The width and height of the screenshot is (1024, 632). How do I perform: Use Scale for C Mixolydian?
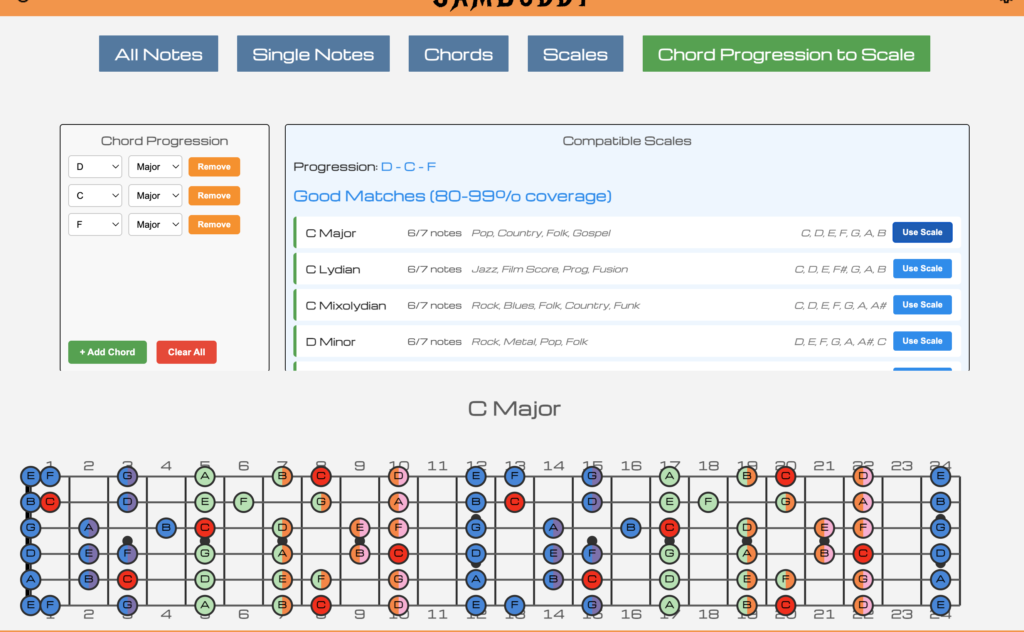point(922,305)
